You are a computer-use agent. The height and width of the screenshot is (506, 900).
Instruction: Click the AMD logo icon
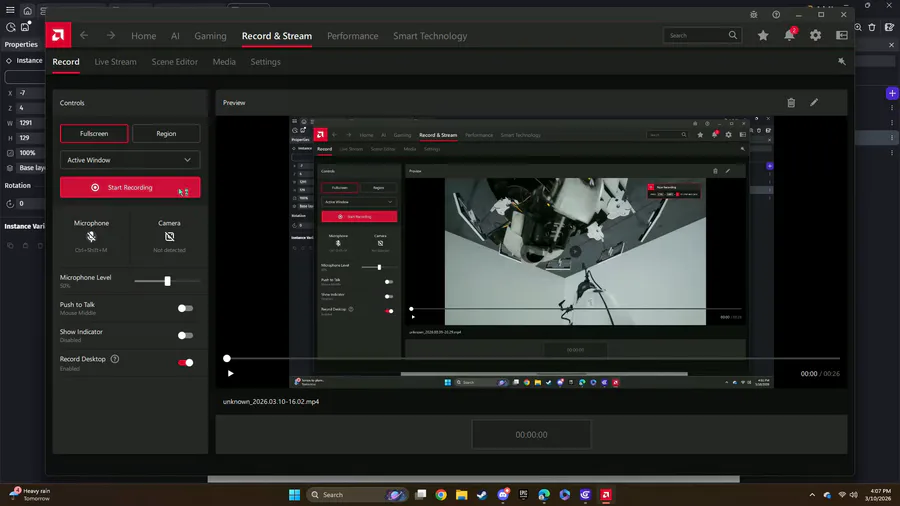point(59,35)
